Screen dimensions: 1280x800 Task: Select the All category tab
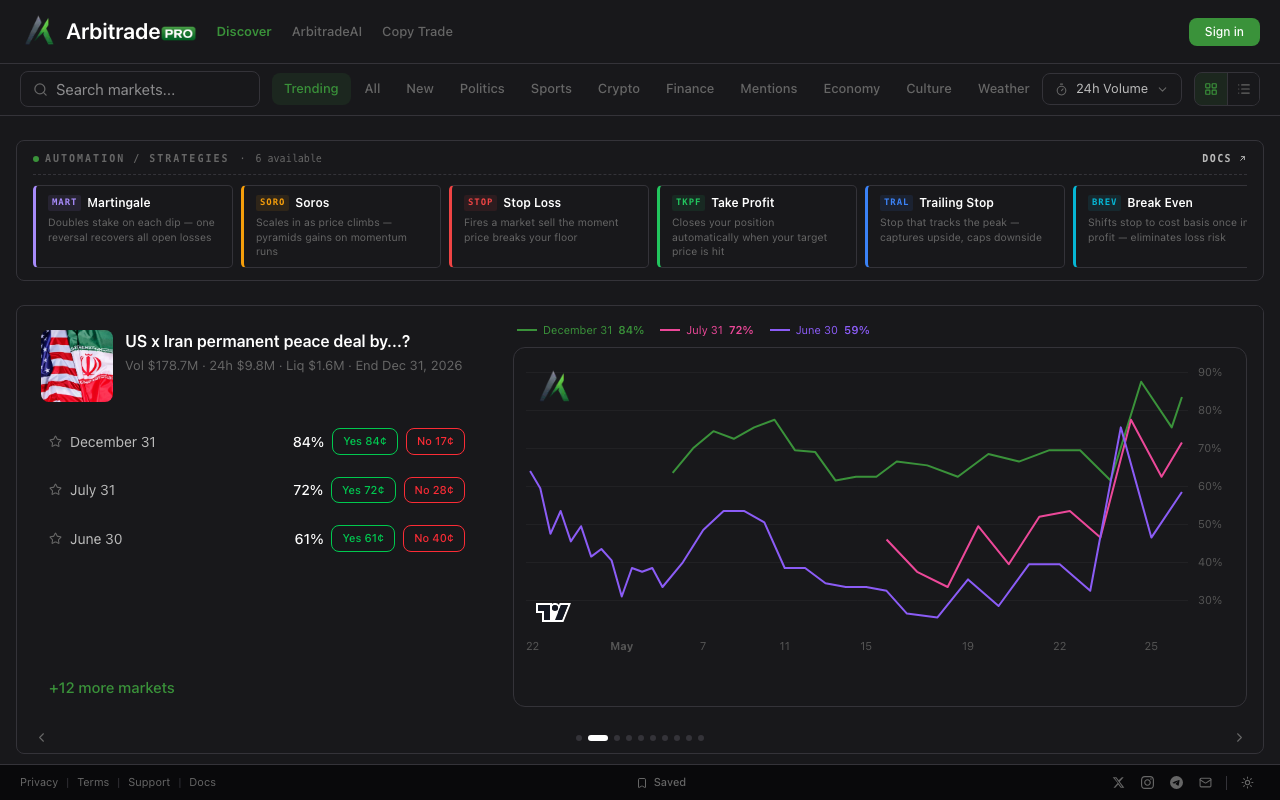[x=372, y=89]
